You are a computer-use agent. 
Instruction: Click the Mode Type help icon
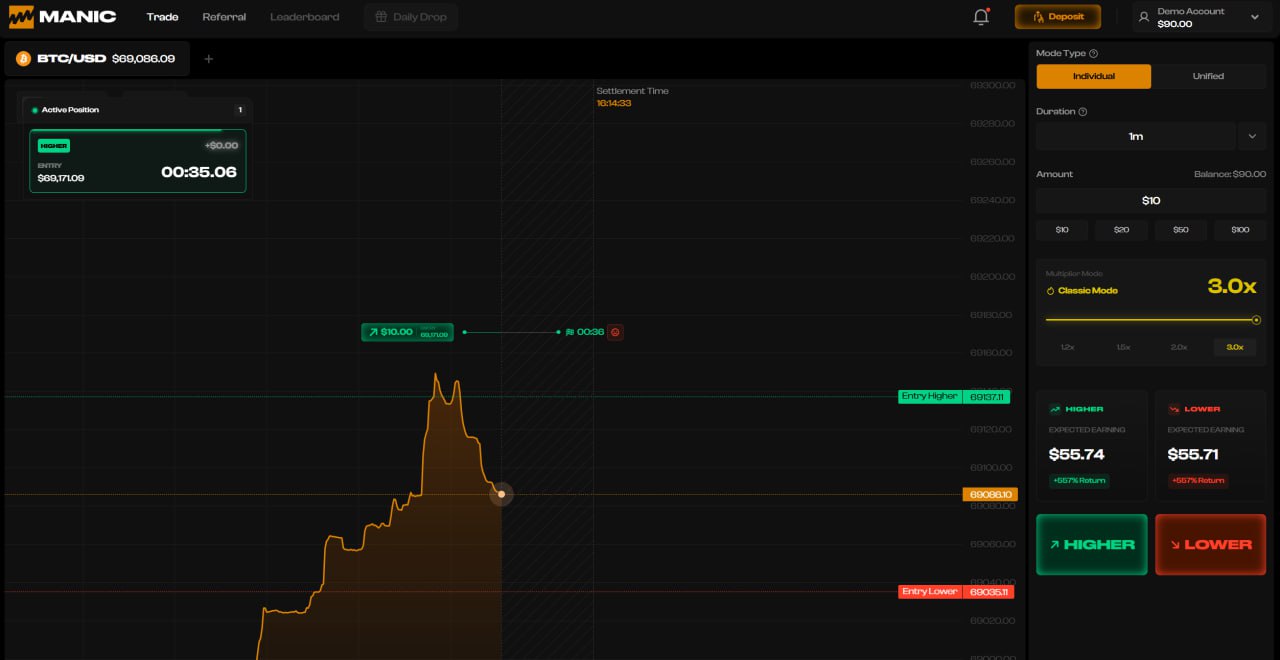tap(1093, 54)
